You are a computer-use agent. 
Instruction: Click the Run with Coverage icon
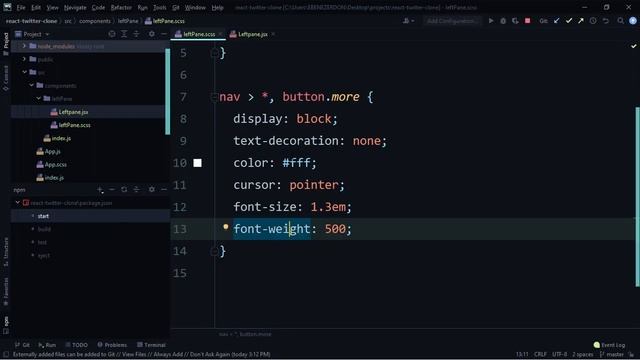tap(515, 21)
